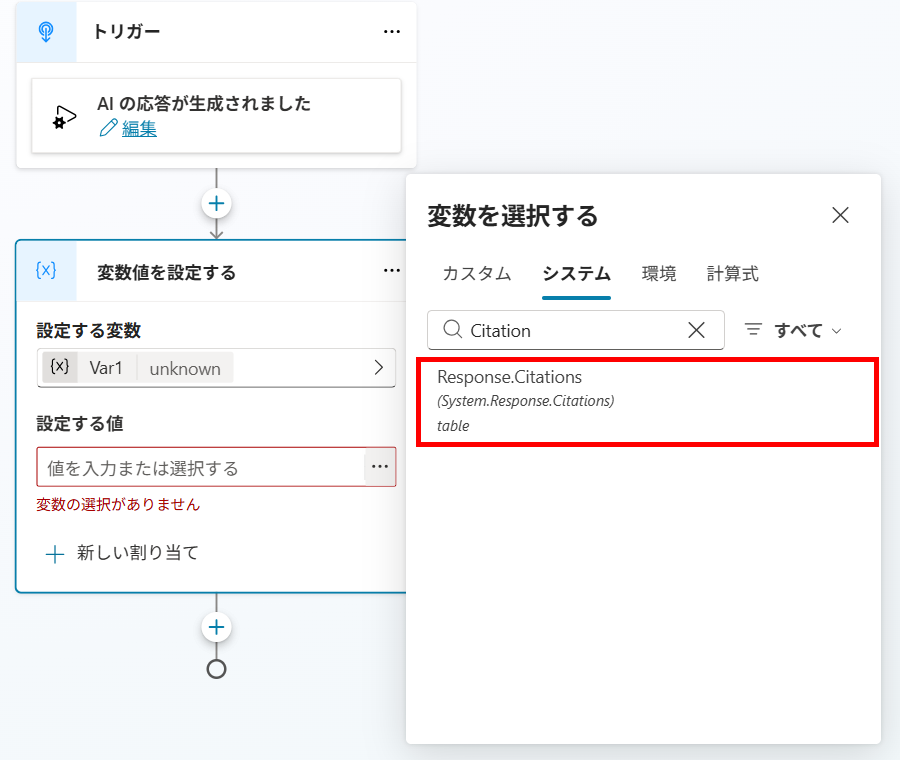
Task: Close the 変数を選択する panel
Action: [840, 215]
